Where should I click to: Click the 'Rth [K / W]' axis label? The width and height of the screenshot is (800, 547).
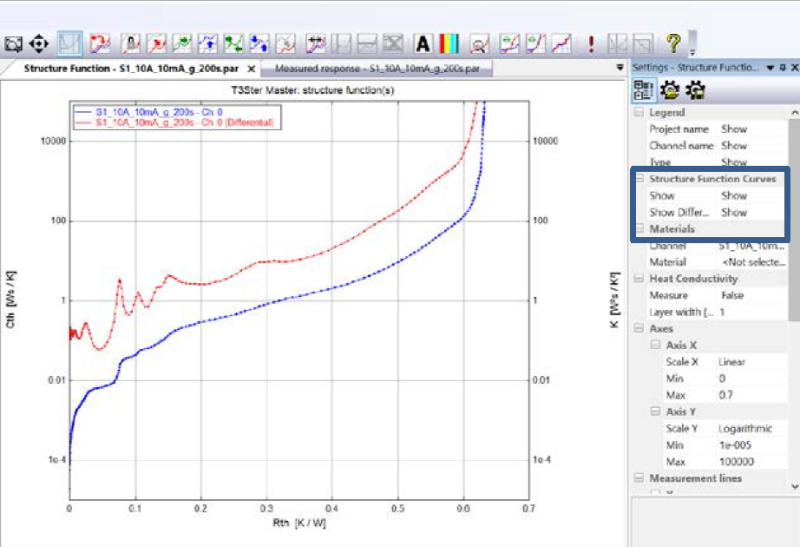(x=299, y=523)
